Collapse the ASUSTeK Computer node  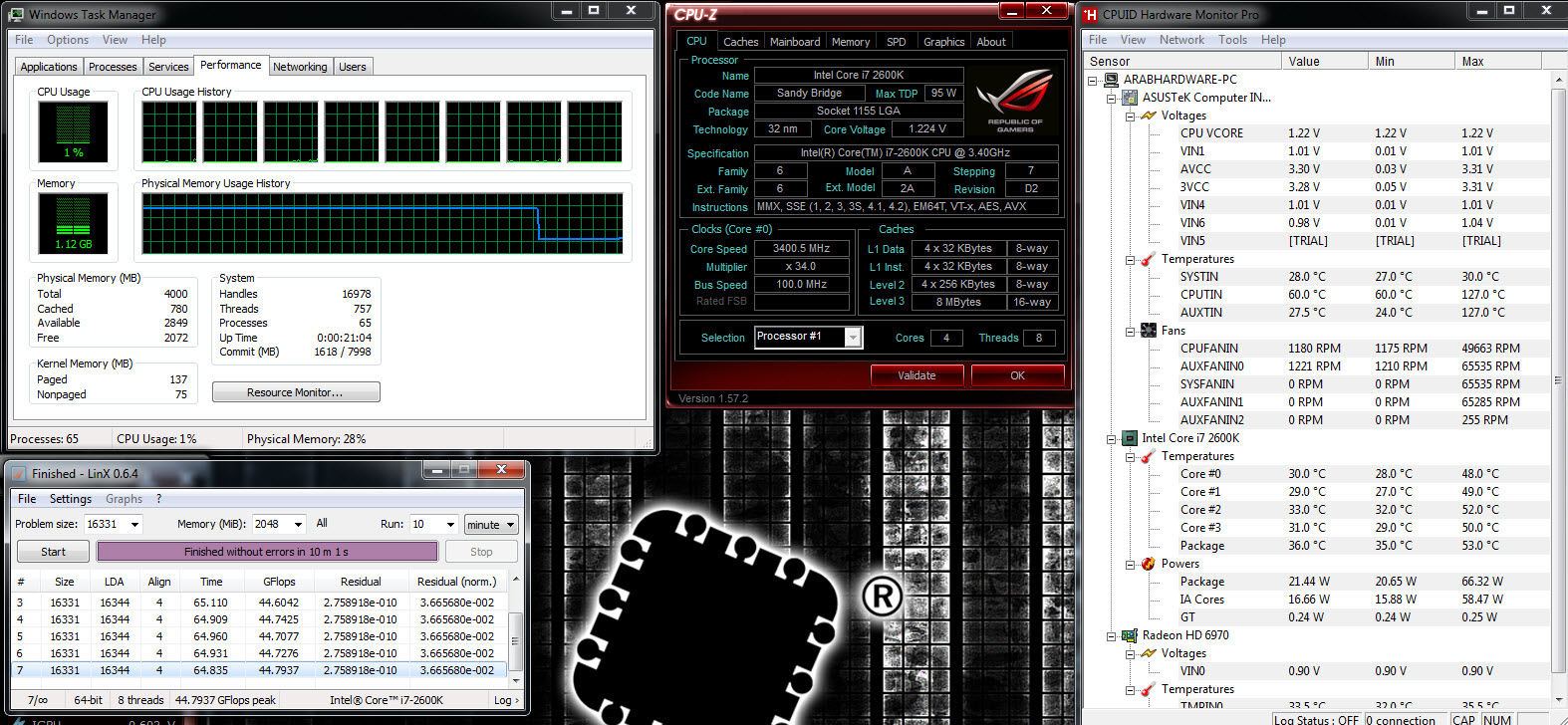click(1112, 98)
